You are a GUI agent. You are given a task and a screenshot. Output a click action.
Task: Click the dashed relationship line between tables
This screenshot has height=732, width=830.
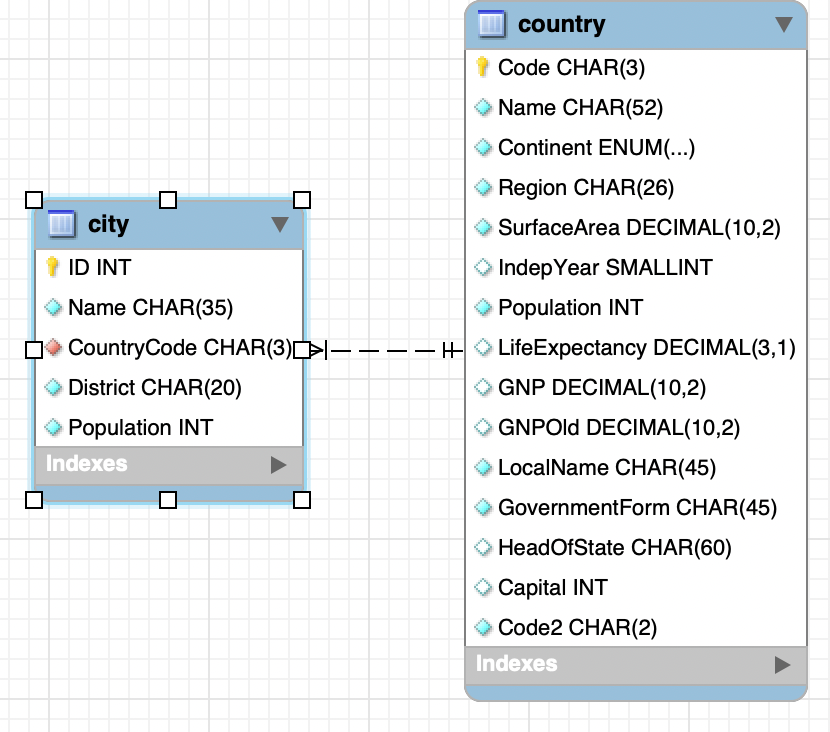385,350
